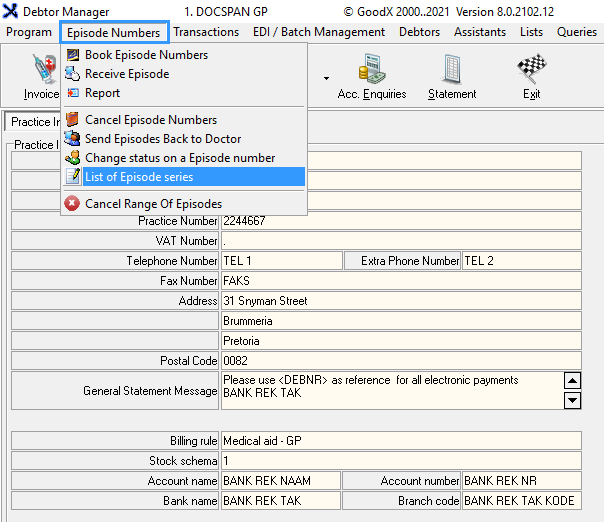Click the Practice Number field

(x=400, y=221)
